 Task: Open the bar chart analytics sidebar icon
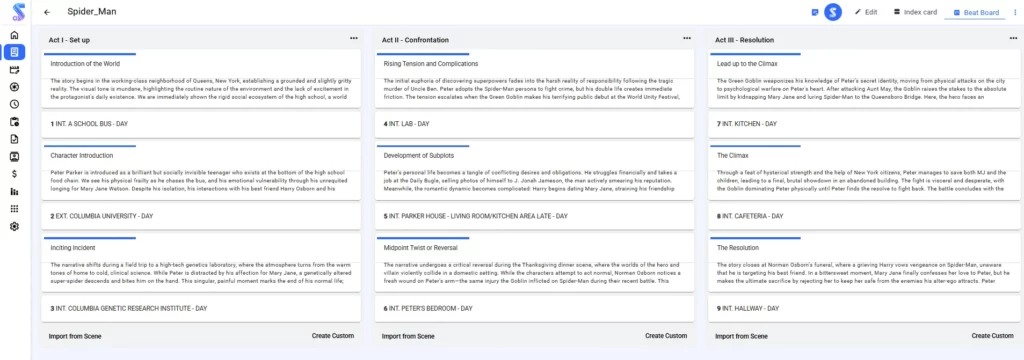point(14,191)
